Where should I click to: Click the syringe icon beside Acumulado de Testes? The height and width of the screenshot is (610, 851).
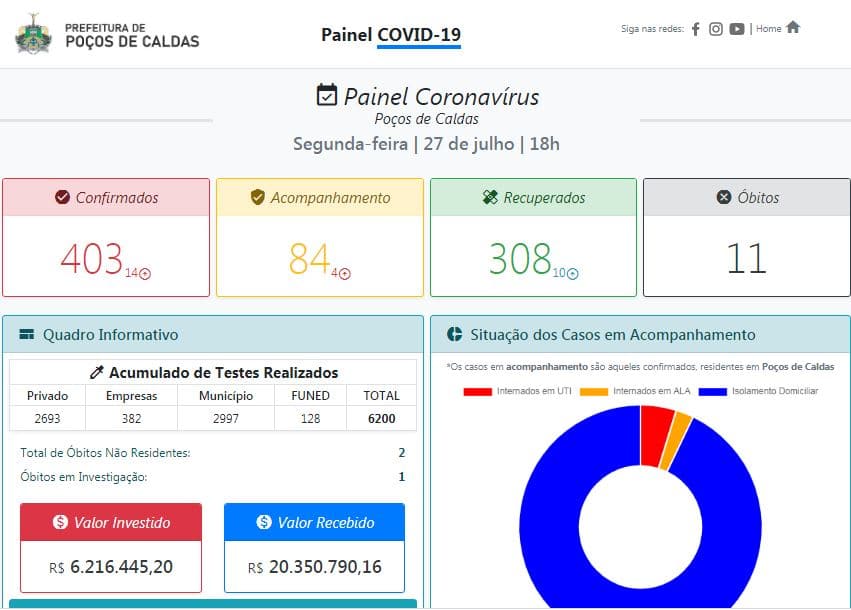point(97,372)
